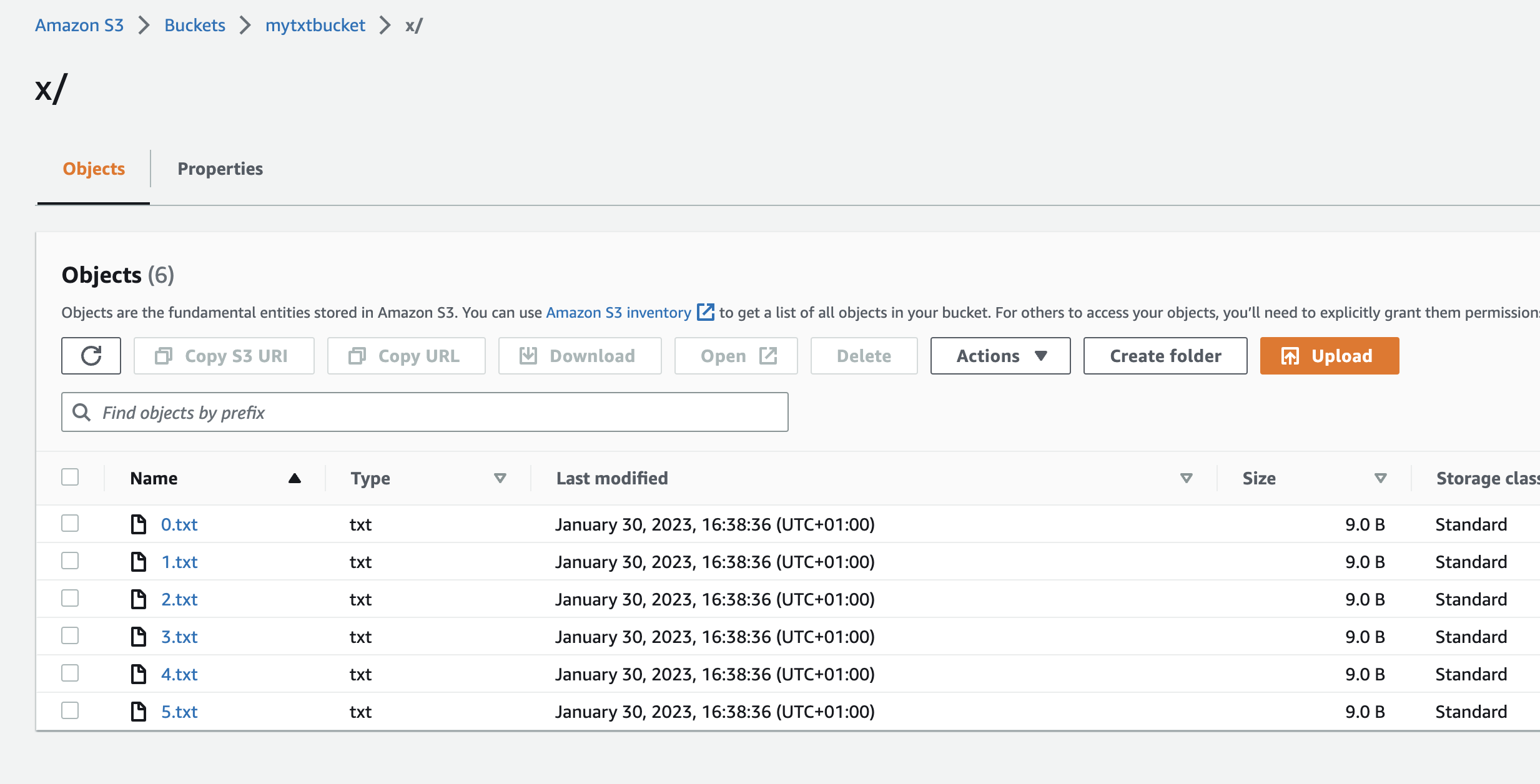
Task: Click the magnifier icon in the search box
Action: click(x=82, y=412)
